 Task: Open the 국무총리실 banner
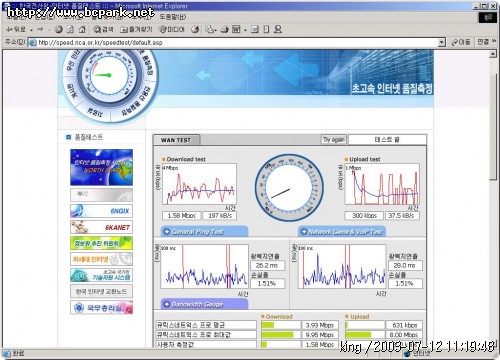(101, 307)
